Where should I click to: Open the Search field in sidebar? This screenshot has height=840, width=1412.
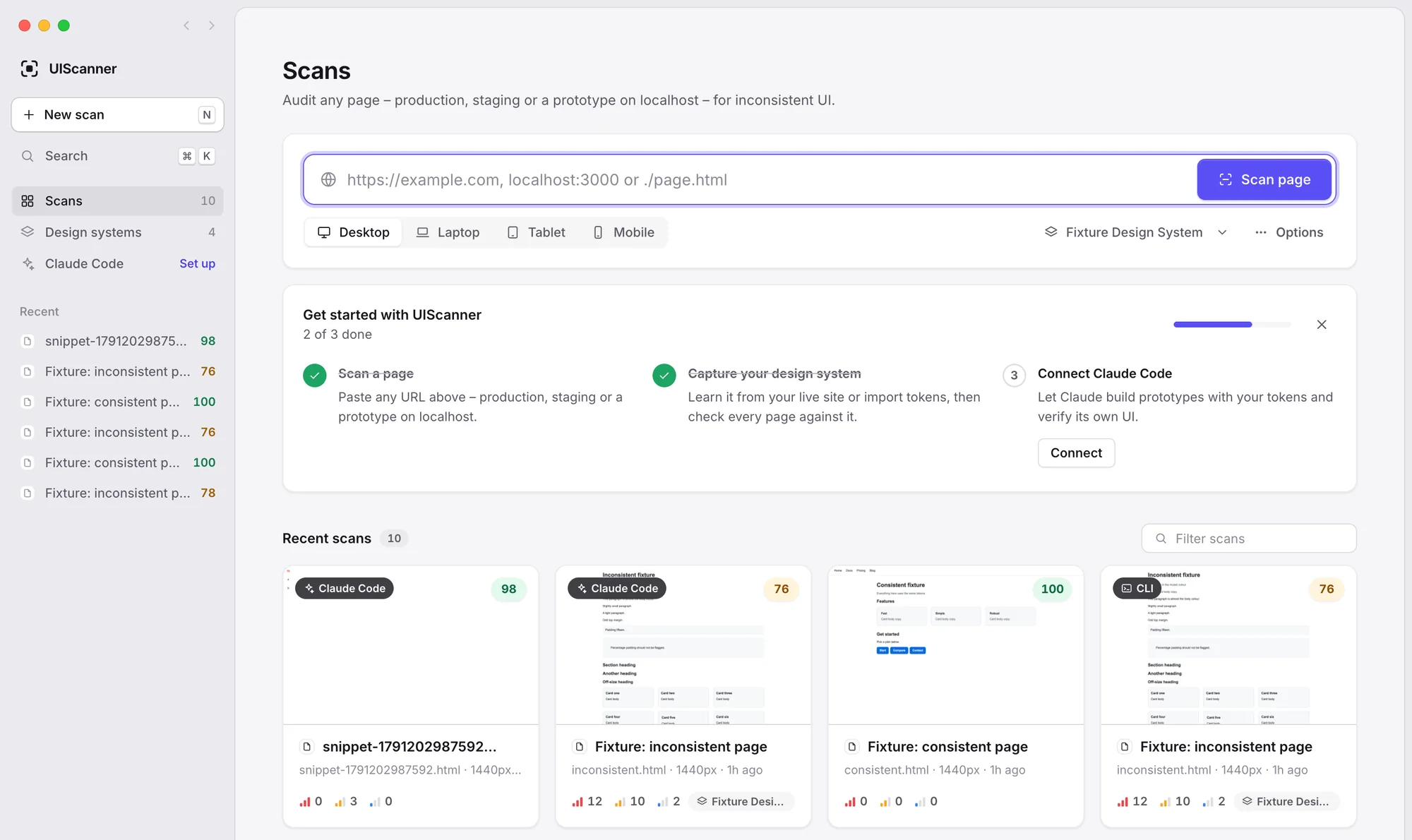(117, 156)
